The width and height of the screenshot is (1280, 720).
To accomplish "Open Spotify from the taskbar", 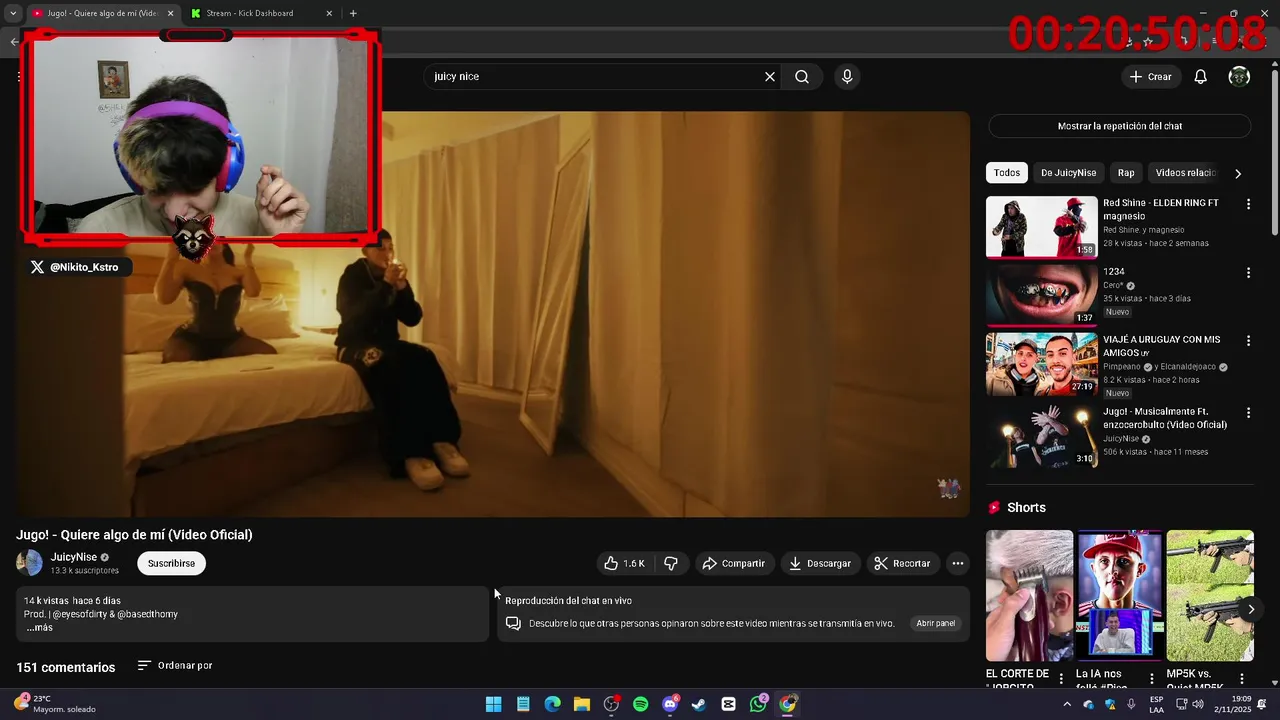I will [641, 704].
